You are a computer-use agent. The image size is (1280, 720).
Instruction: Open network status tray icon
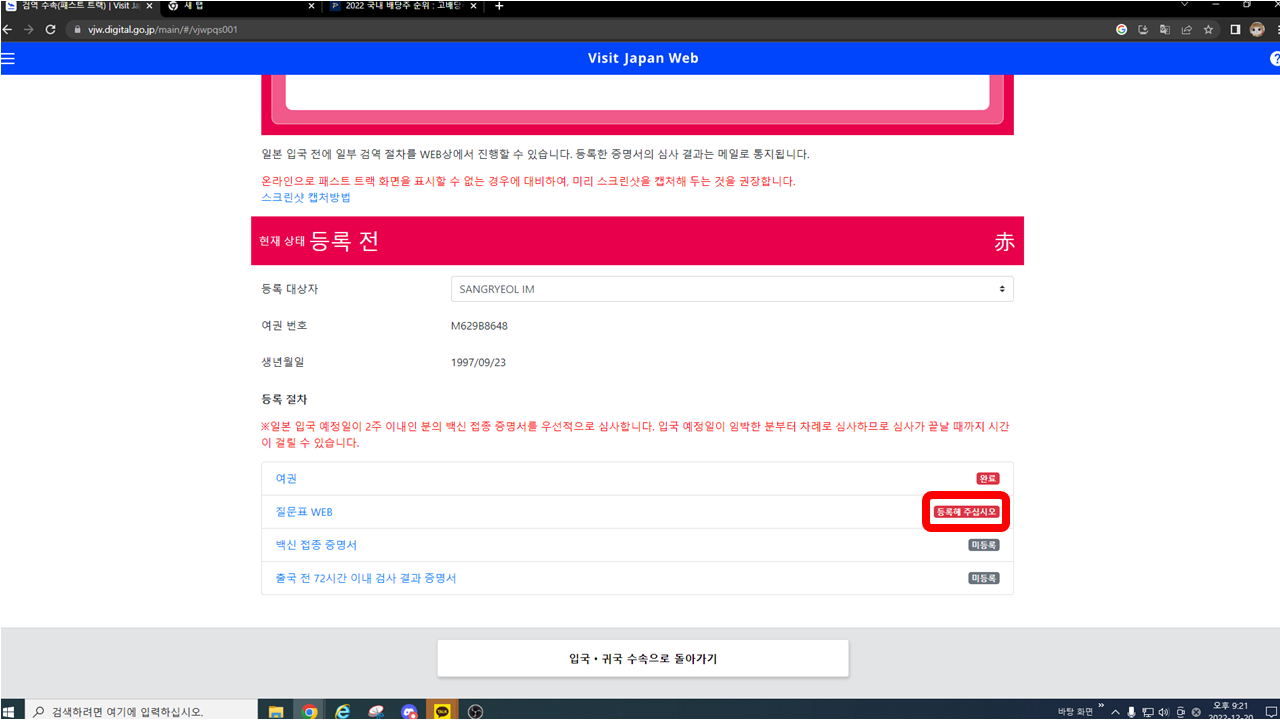click(1148, 712)
